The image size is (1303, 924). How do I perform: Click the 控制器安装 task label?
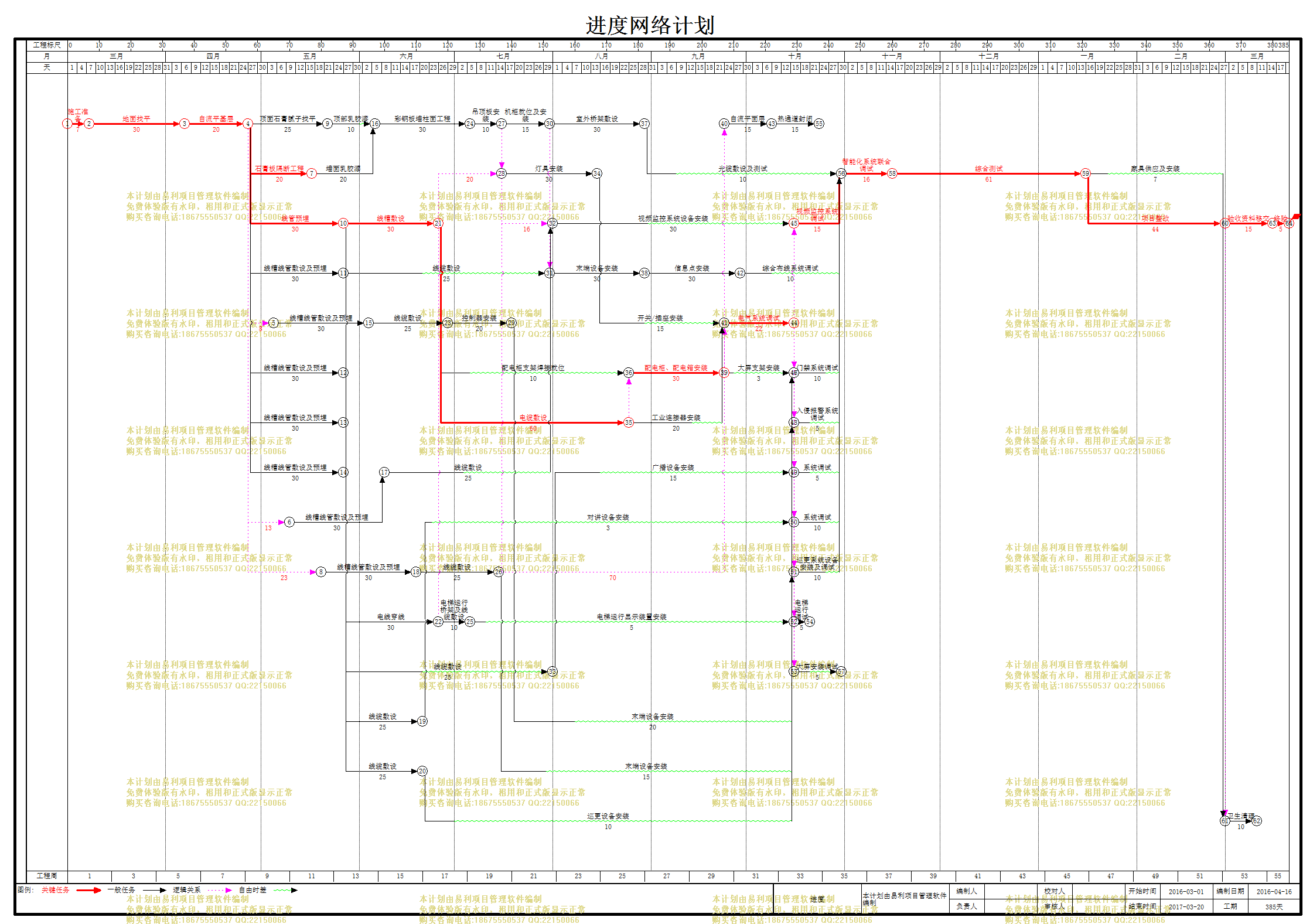tap(479, 318)
